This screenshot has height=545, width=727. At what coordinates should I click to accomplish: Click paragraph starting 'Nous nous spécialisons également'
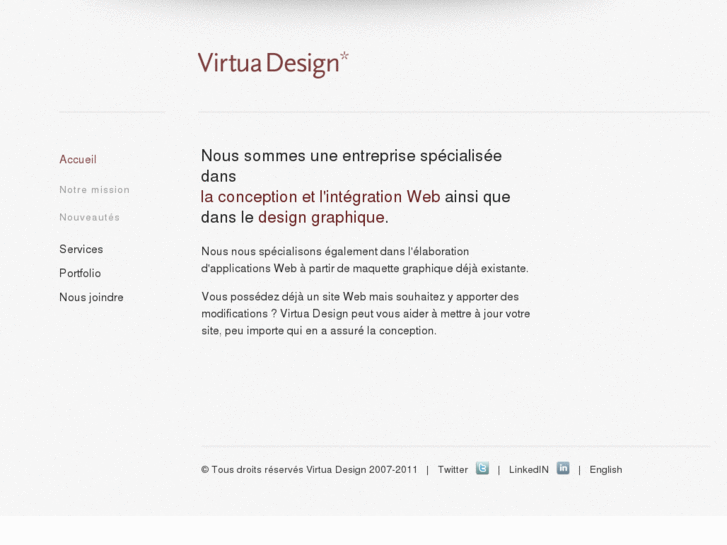(x=365, y=260)
